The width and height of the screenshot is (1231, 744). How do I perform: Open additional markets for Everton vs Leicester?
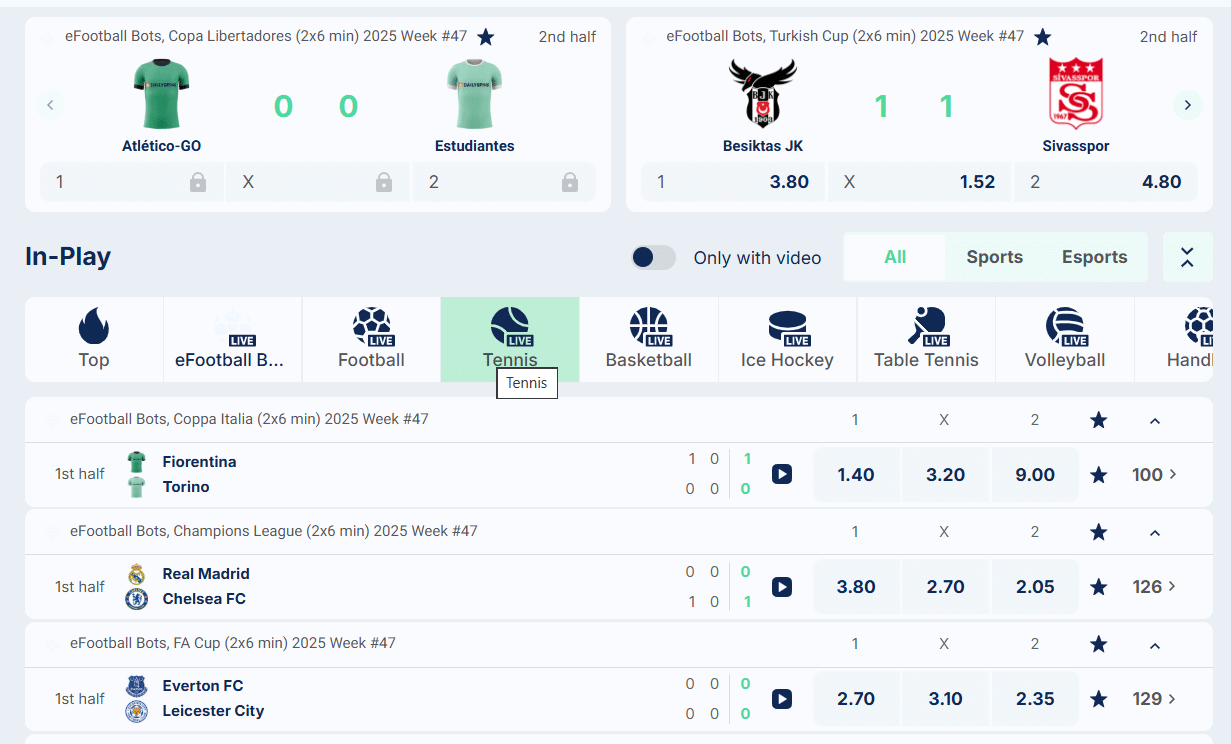(1152, 698)
